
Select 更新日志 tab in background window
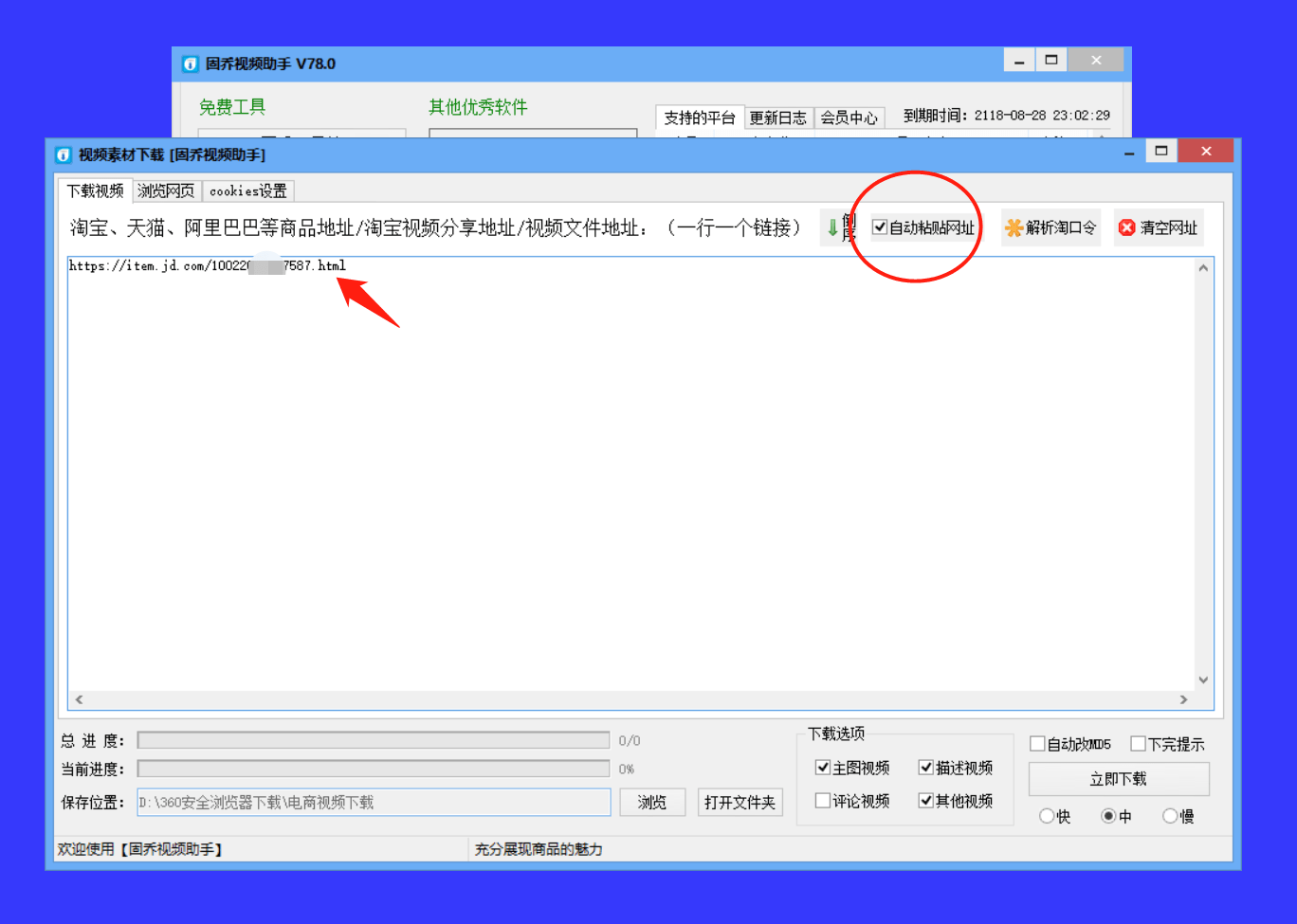click(778, 118)
